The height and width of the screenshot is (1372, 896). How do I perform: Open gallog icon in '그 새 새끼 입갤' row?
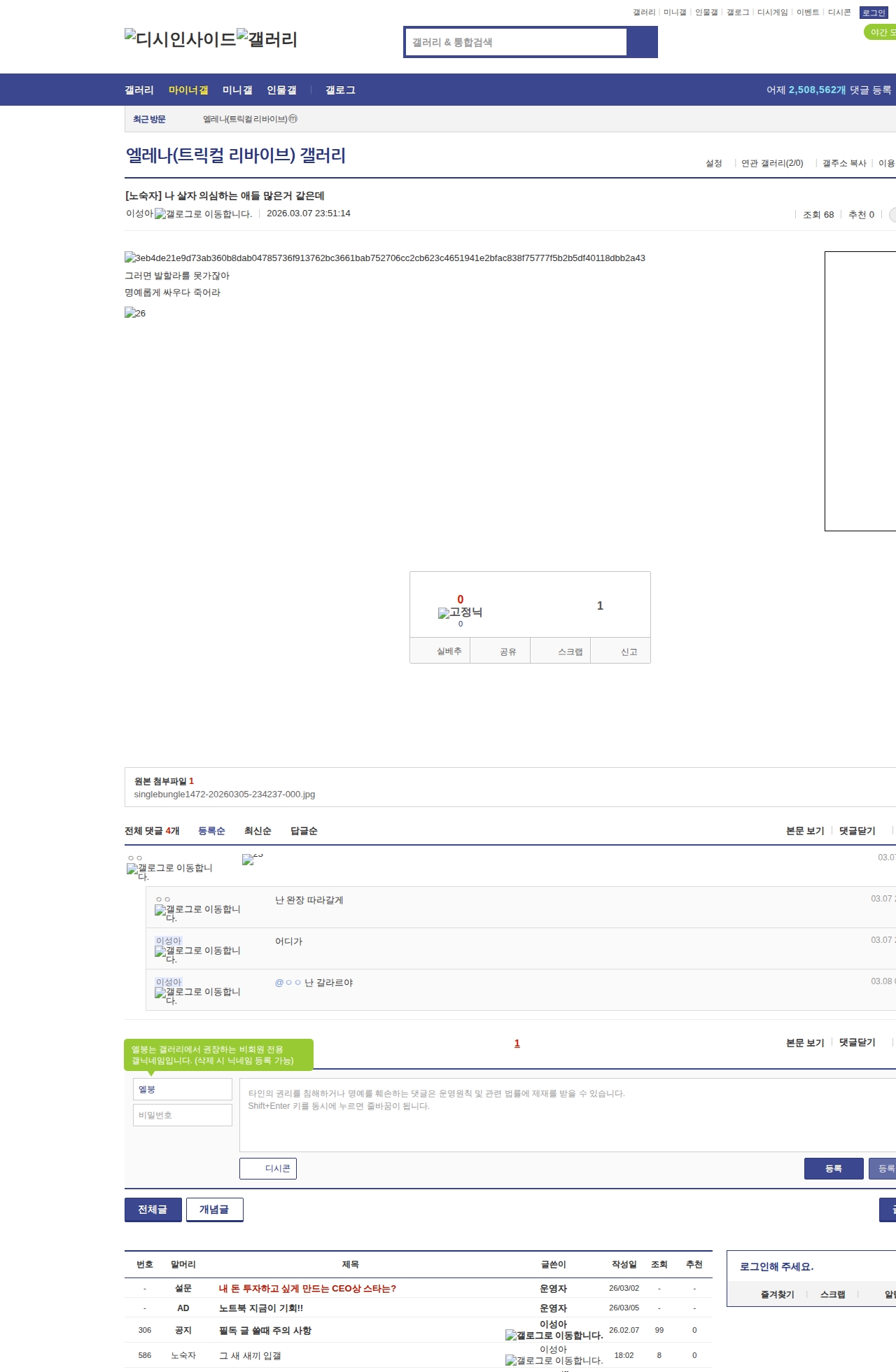click(554, 1361)
